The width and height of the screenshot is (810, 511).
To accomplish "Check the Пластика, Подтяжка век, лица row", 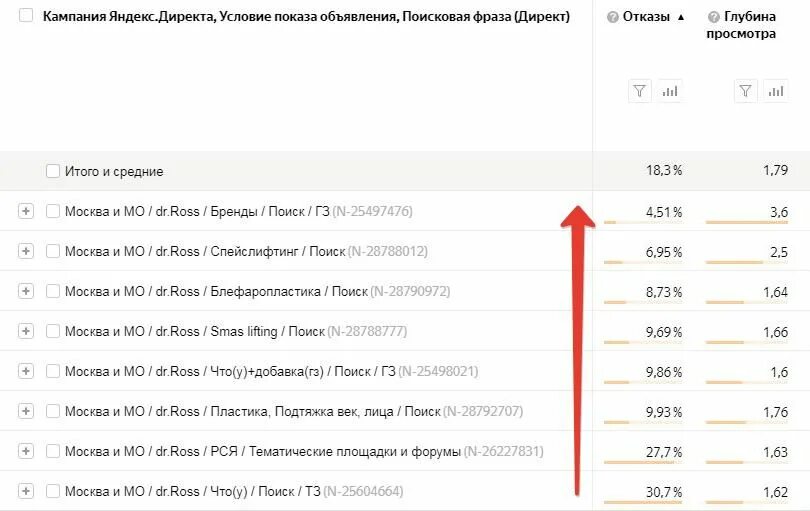I will tap(53, 411).
